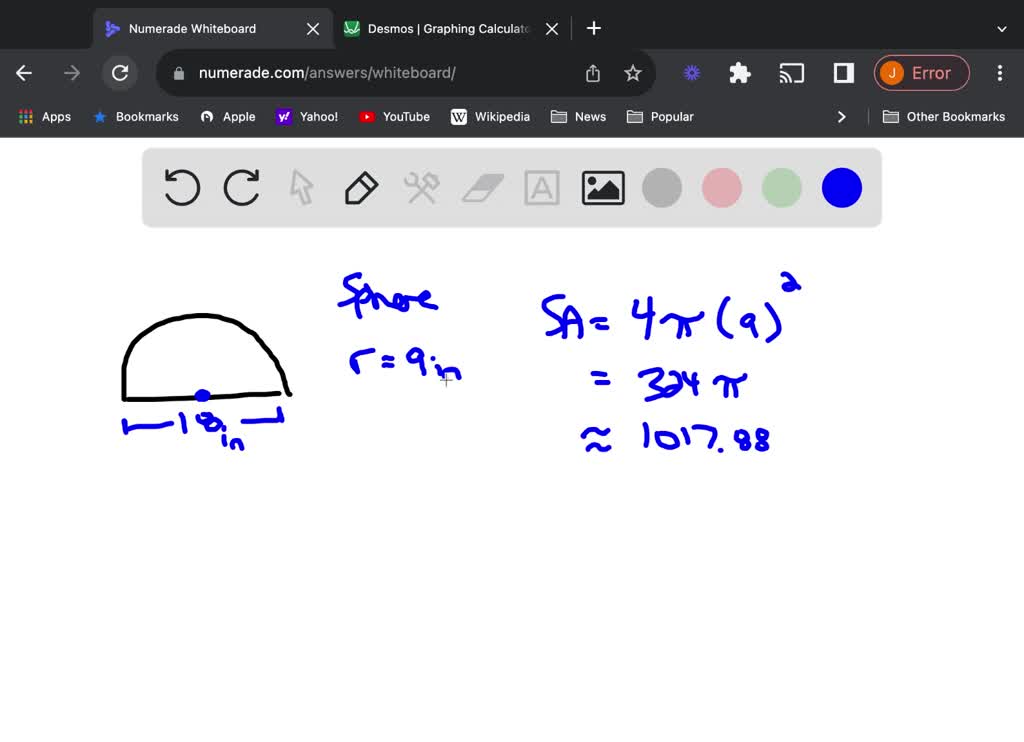Select the pointer/selection tool
This screenshot has height=742, width=1024.
[x=301, y=187]
